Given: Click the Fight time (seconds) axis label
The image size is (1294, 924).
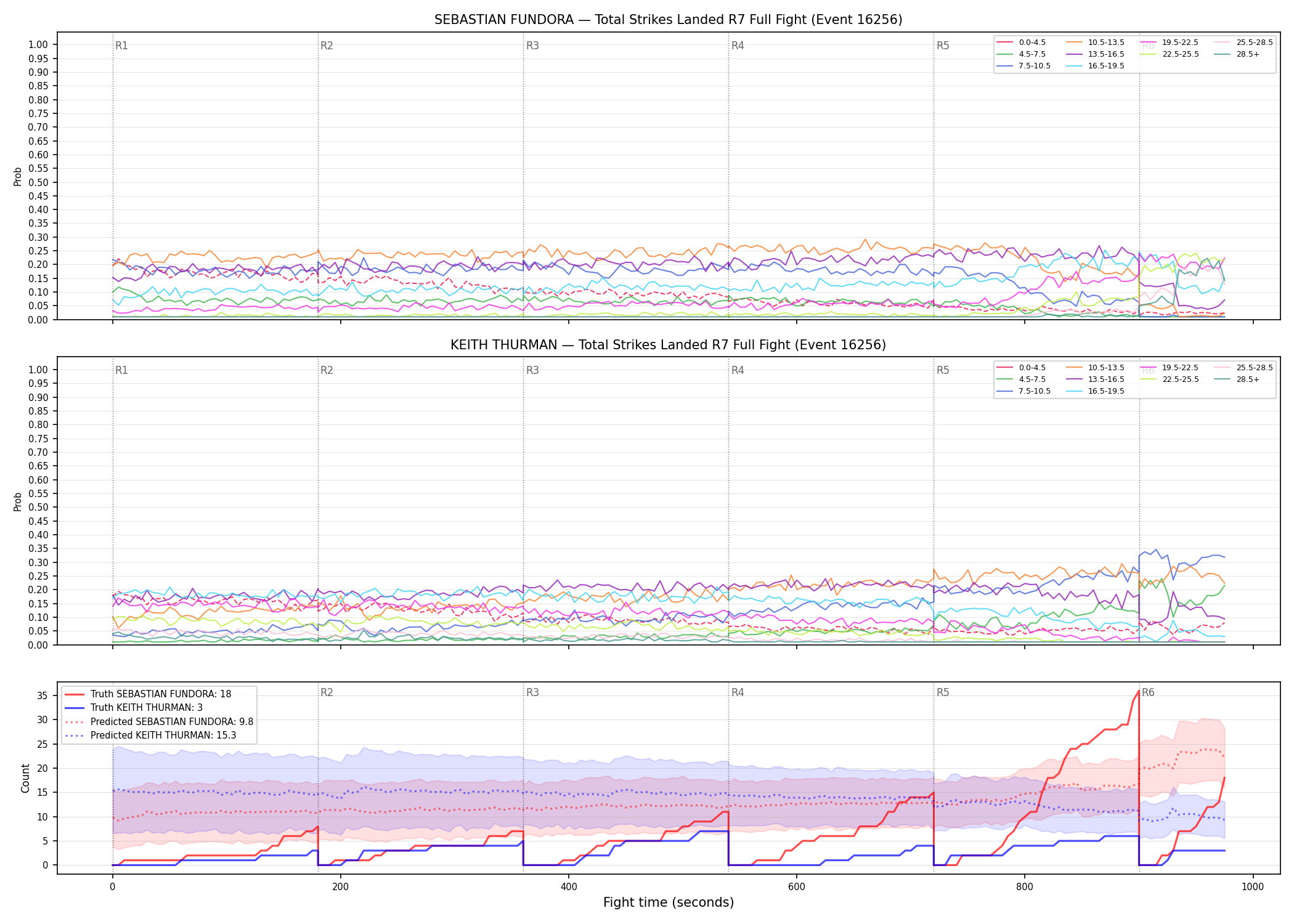Looking at the screenshot, I should pyautogui.click(x=669, y=902).
